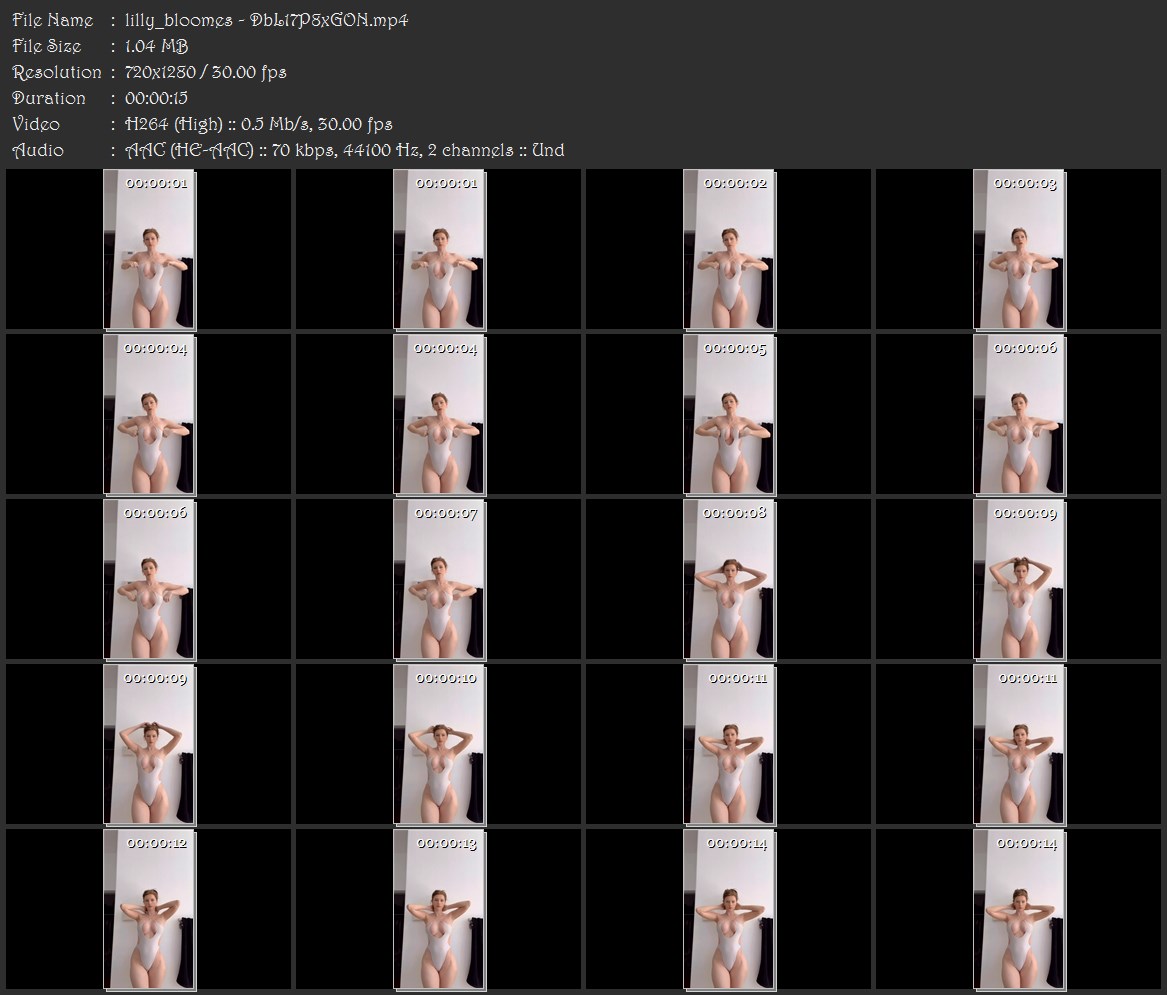Select the thumbnail at timestamp 00:00:03
The image size is (1167, 995).
click(1019, 249)
